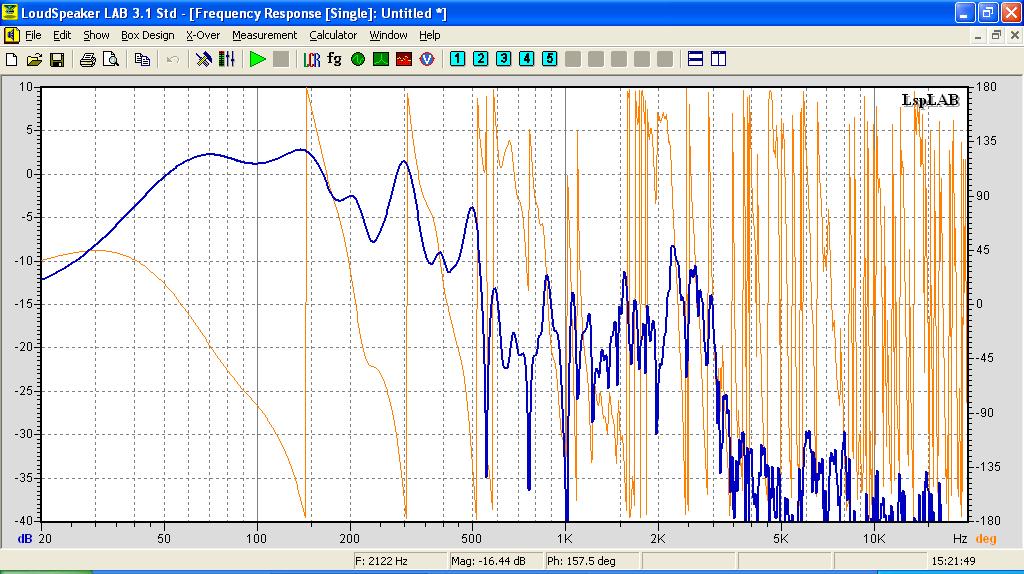Open the Edit menu
The width and height of the screenshot is (1024, 574).
coord(62,35)
